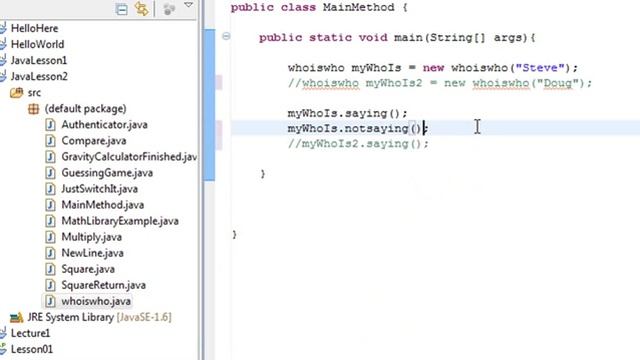This screenshot has width=640, height=360.
Task: Click the "main" method name in editor
Action: [409, 38]
